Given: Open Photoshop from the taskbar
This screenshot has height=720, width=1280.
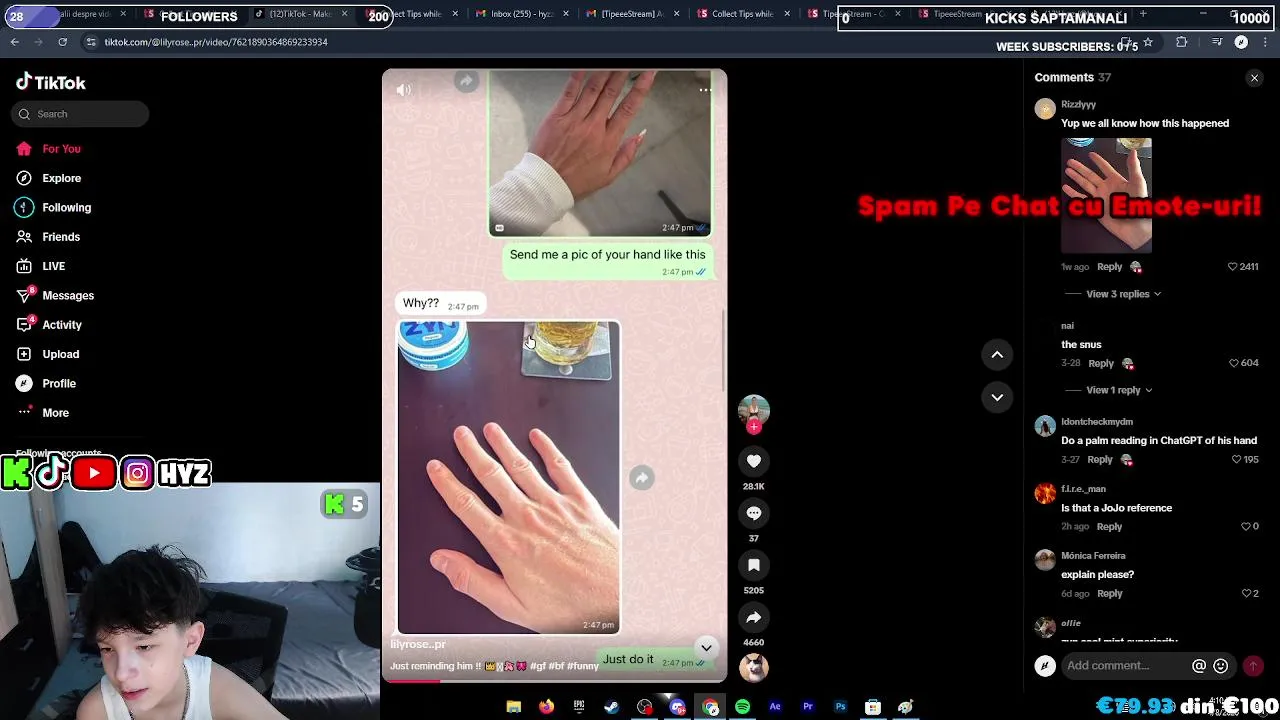Looking at the screenshot, I should coord(840,707).
